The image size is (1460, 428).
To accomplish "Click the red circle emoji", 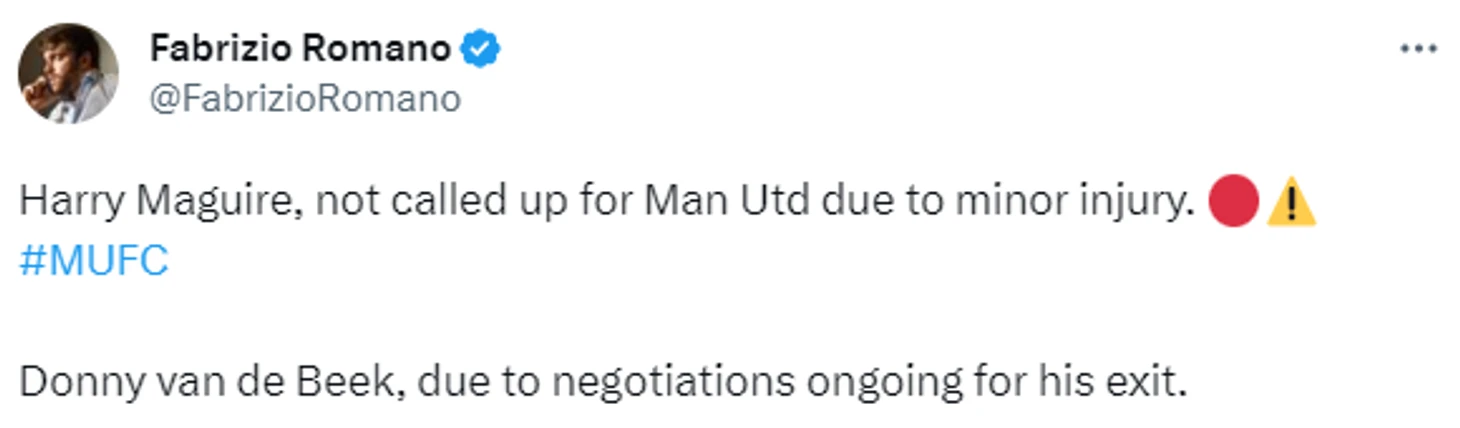I will click(1233, 203).
